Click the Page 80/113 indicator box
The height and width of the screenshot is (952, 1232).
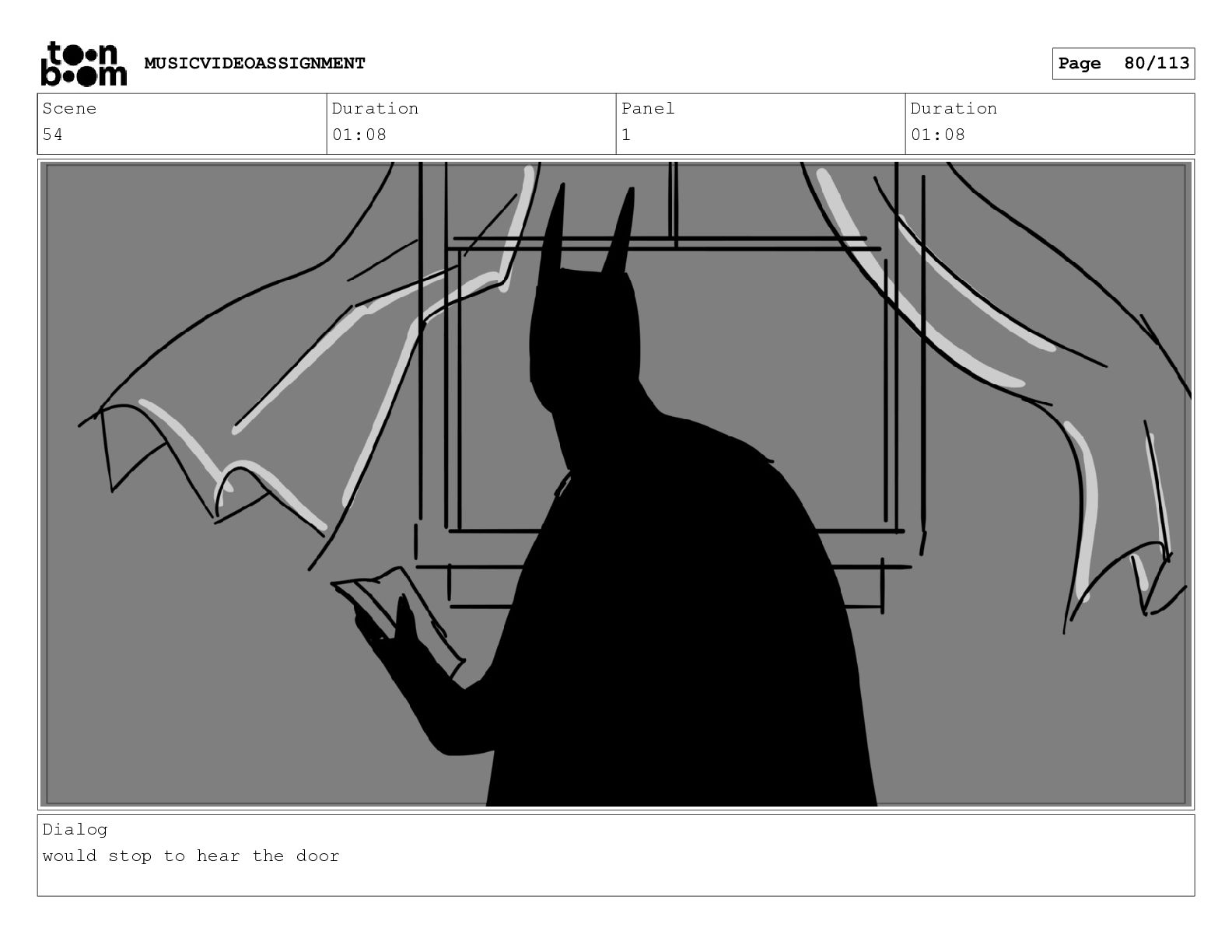pos(1123,63)
